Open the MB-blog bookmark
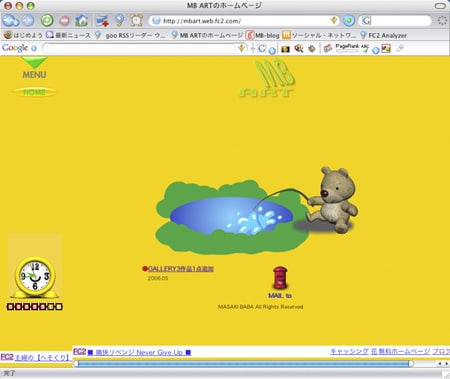450x379 pixels. tap(262, 35)
